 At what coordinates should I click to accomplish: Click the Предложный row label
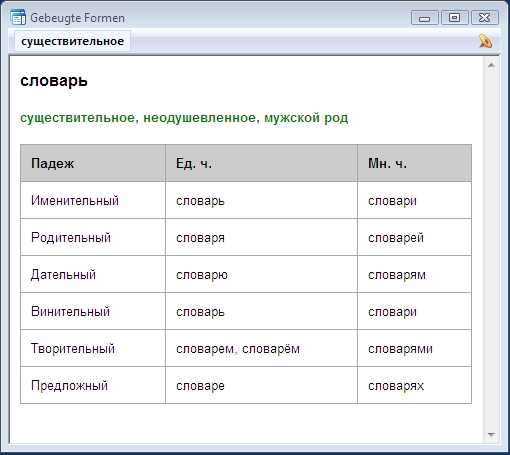click(x=69, y=386)
